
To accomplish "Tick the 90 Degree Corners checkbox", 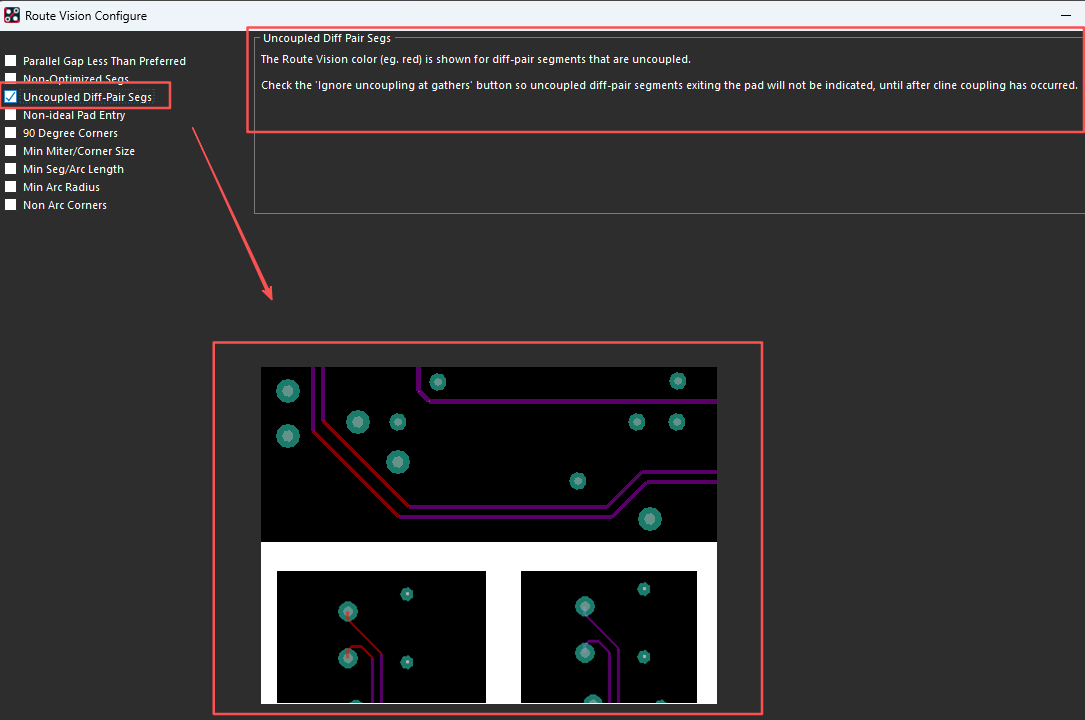I will coord(11,133).
